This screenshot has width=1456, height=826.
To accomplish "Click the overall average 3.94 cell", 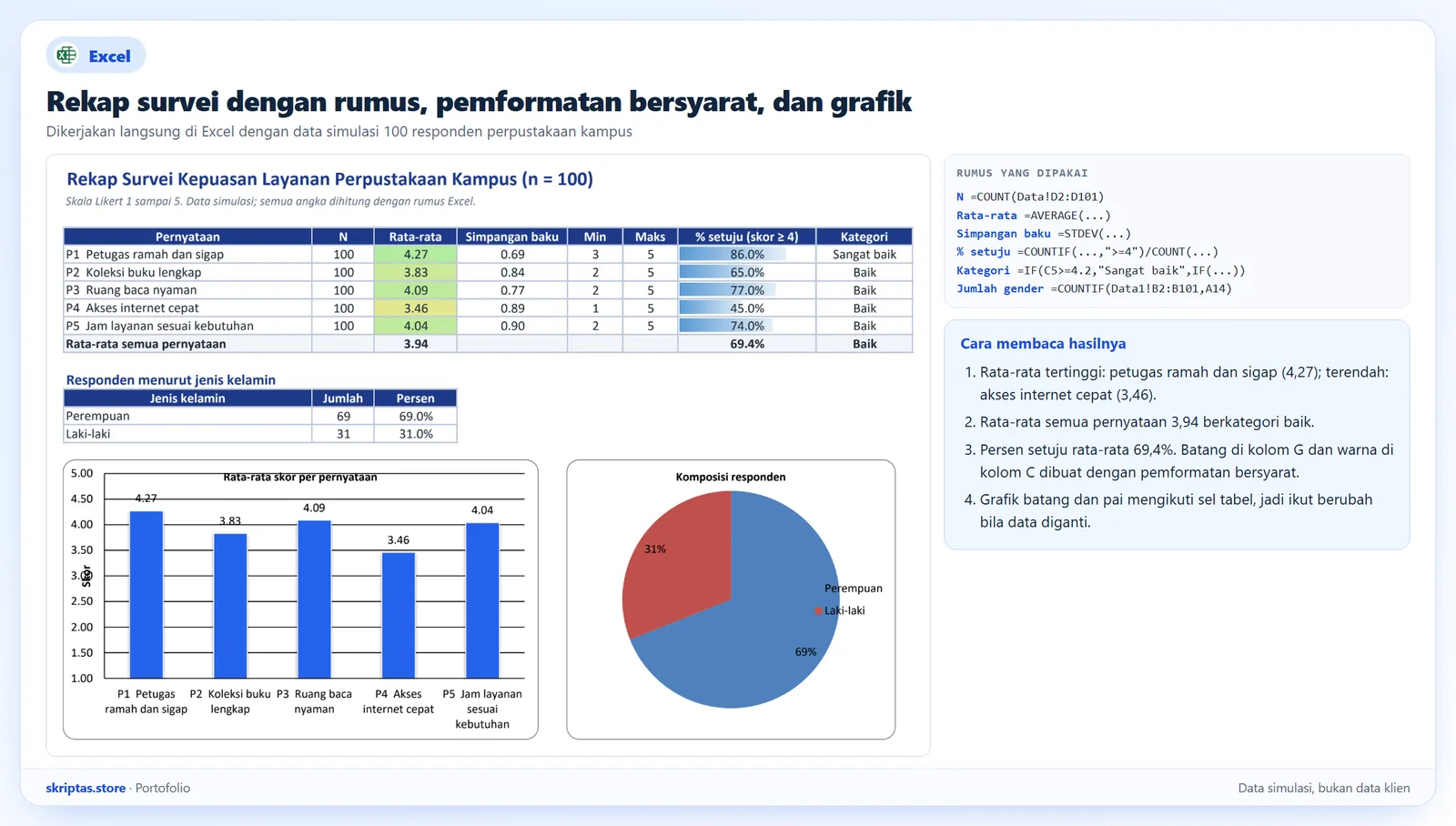I will tap(415, 344).
